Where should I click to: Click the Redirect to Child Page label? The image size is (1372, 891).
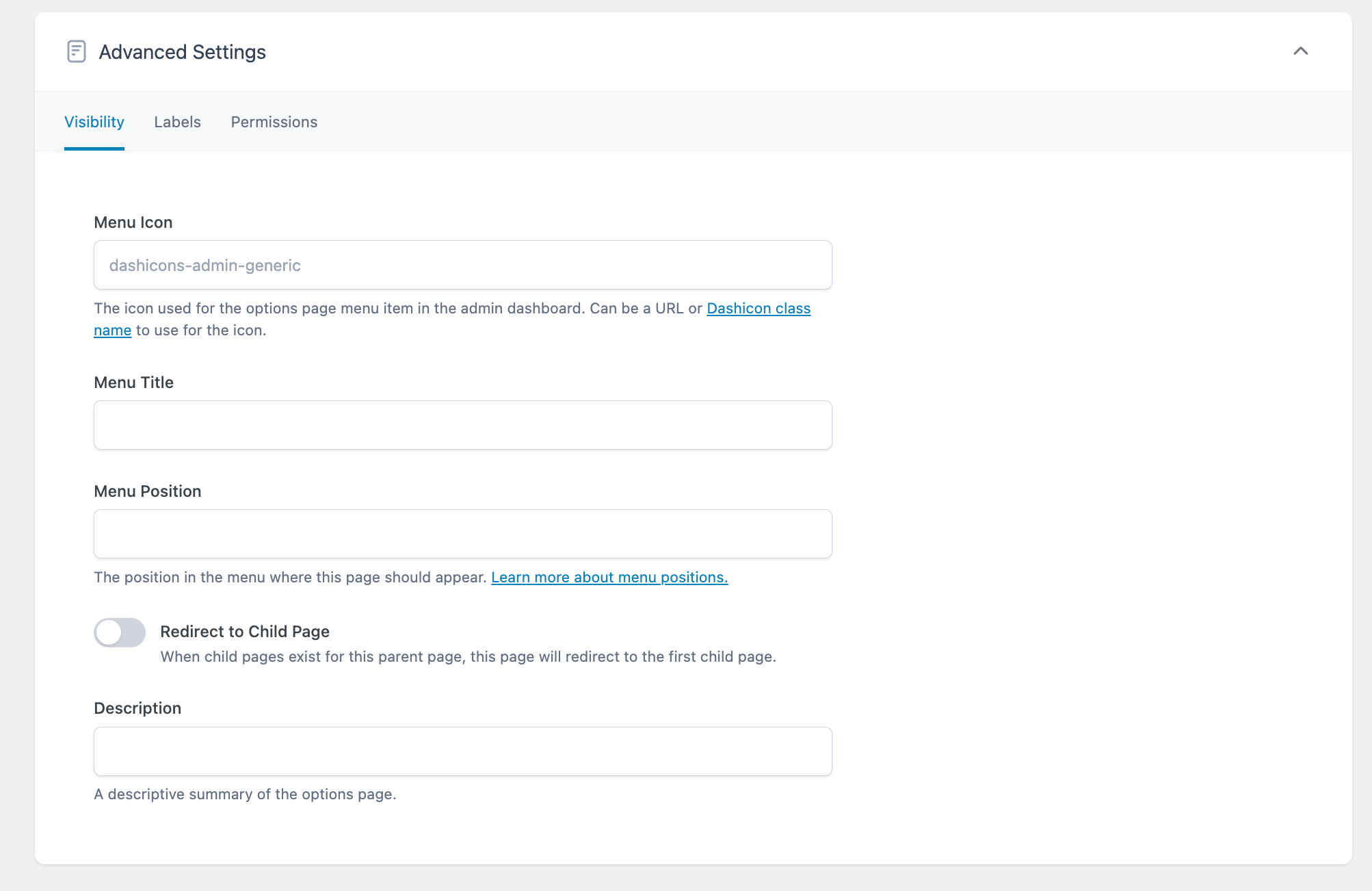coord(244,631)
